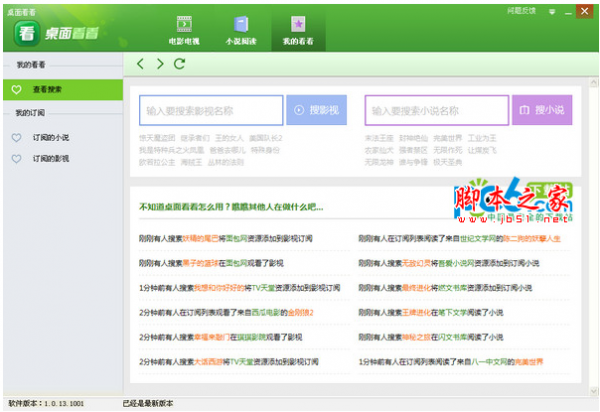Open 金刚狼2 in the feed
The image size is (600, 412).
[x=300, y=313]
